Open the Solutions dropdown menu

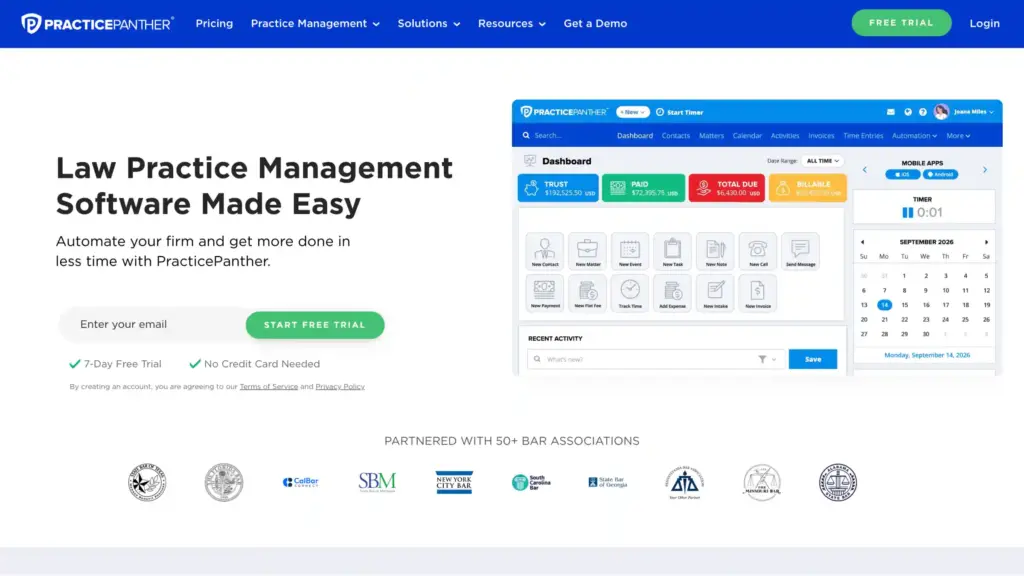pyautogui.click(x=428, y=24)
